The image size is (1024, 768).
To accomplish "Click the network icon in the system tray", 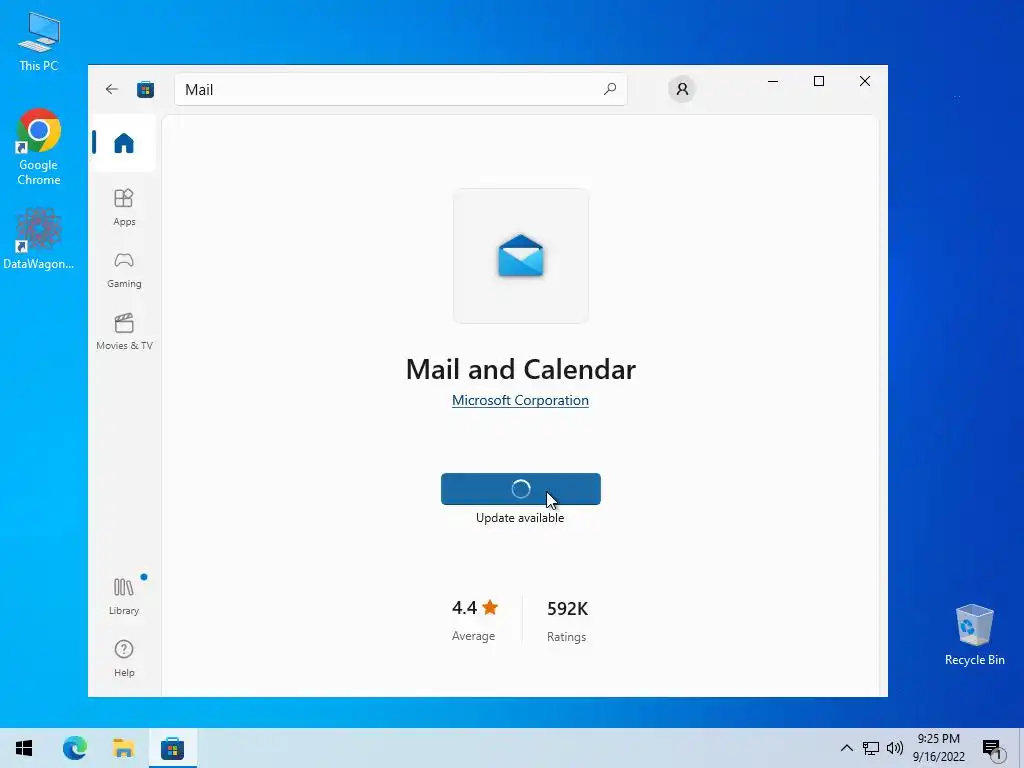I will click(871, 748).
